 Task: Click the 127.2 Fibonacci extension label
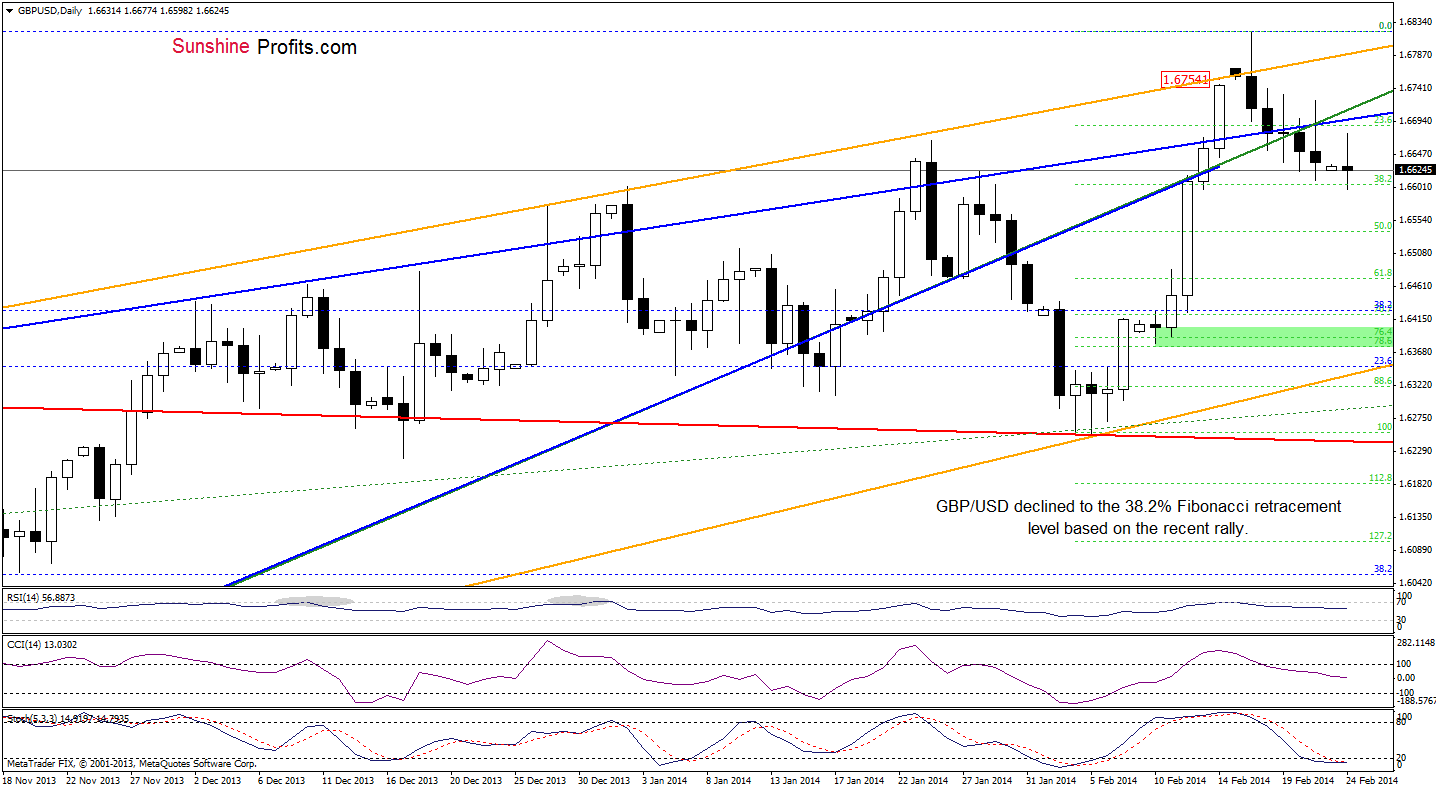[1381, 536]
